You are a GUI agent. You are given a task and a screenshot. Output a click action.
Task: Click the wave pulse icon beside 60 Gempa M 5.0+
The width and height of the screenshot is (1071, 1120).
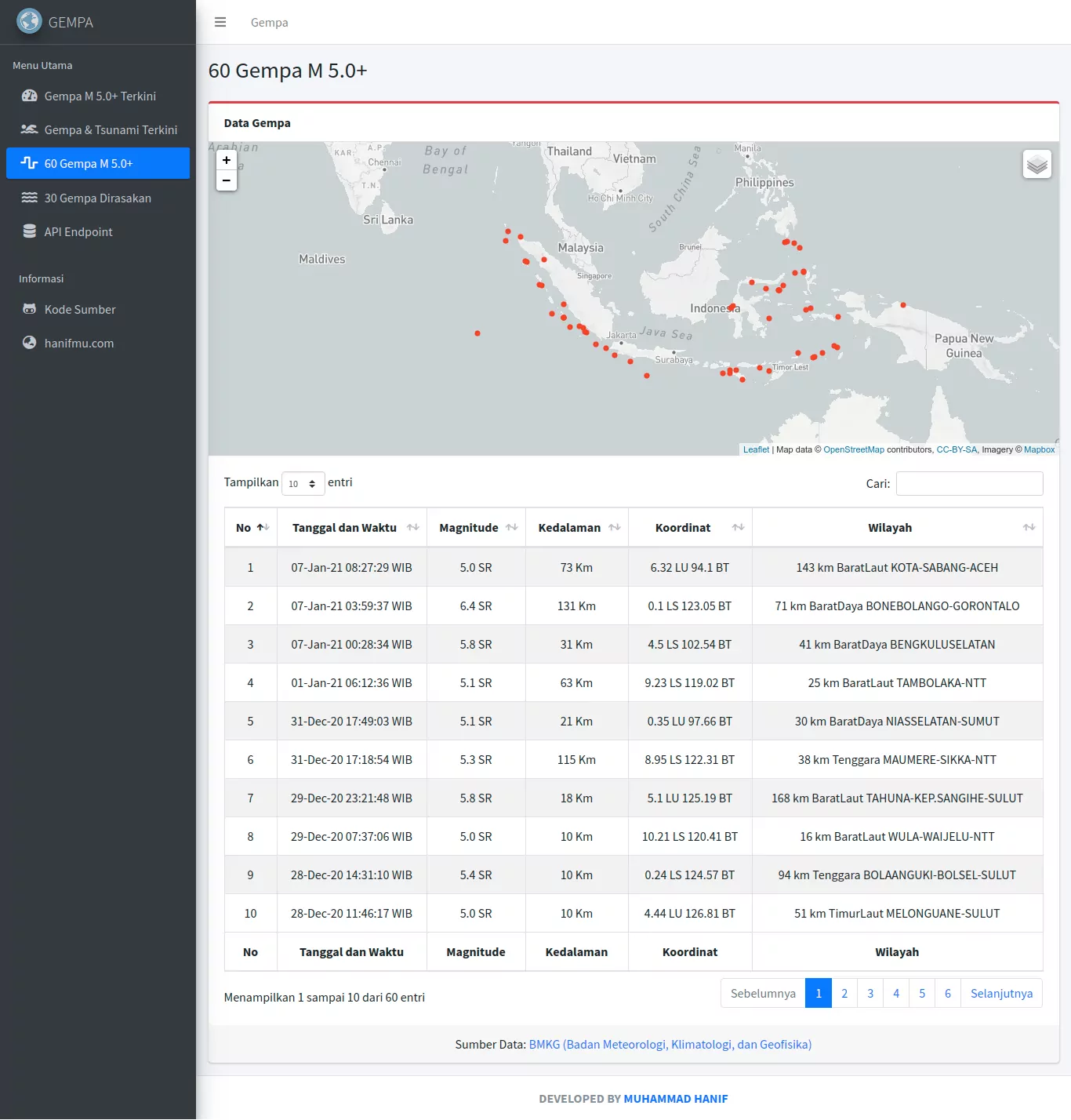(29, 163)
